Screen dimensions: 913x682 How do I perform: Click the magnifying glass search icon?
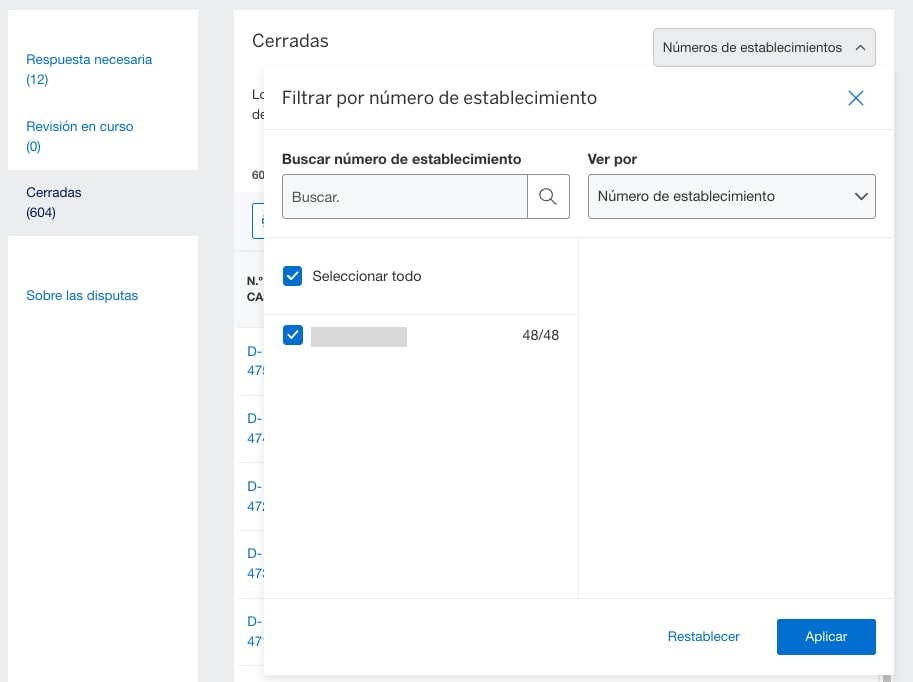click(547, 197)
